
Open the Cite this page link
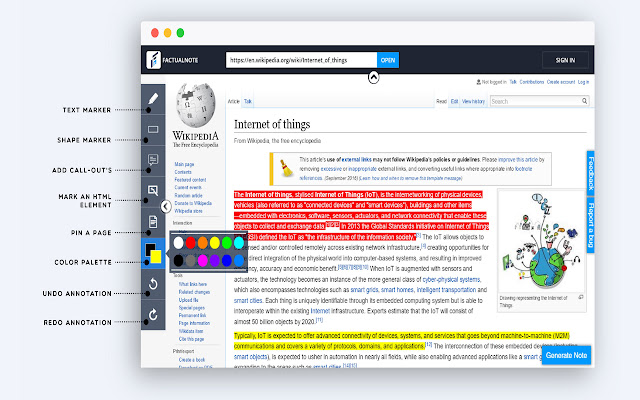click(x=191, y=339)
